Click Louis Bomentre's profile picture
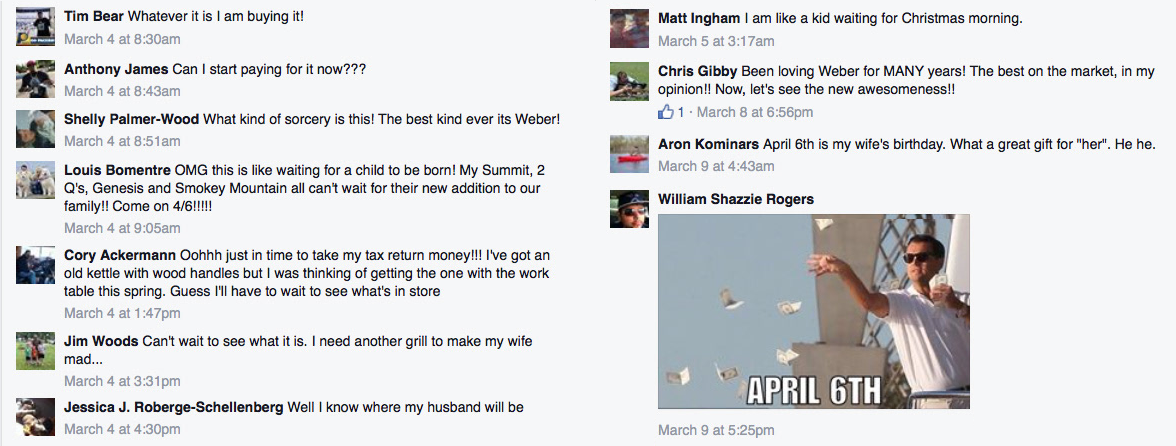The image size is (1176, 446). [x=36, y=180]
